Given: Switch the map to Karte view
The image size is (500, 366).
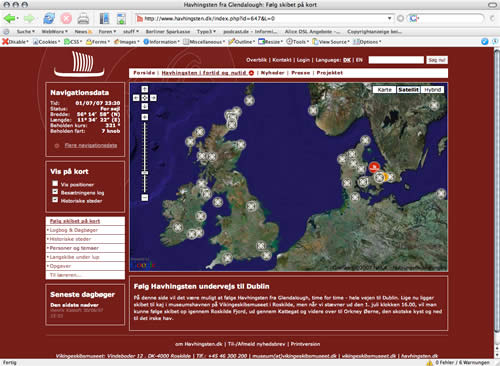Looking at the screenshot, I should point(384,90).
